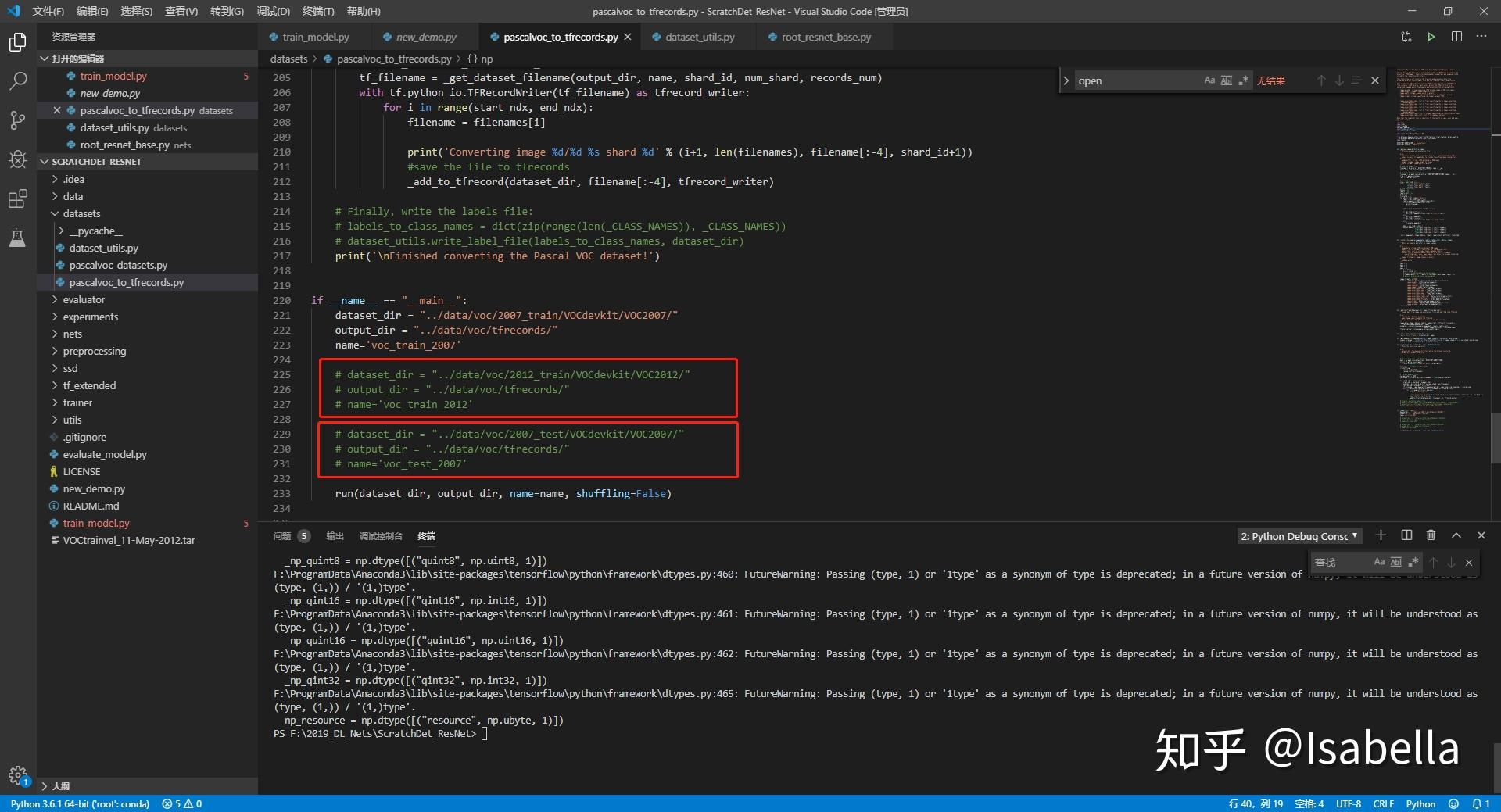The width and height of the screenshot is (1501, 812).
Task: Open the Extensions view
Action: click(17, 199)
